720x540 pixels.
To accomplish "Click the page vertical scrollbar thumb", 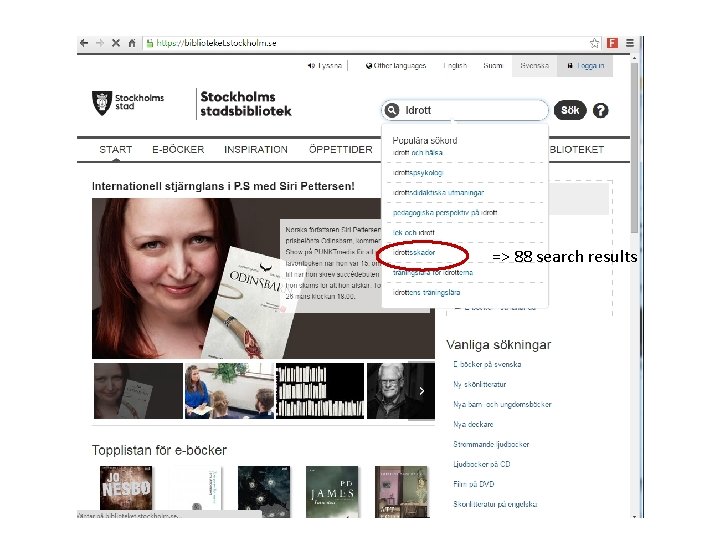I will [634, 147].
